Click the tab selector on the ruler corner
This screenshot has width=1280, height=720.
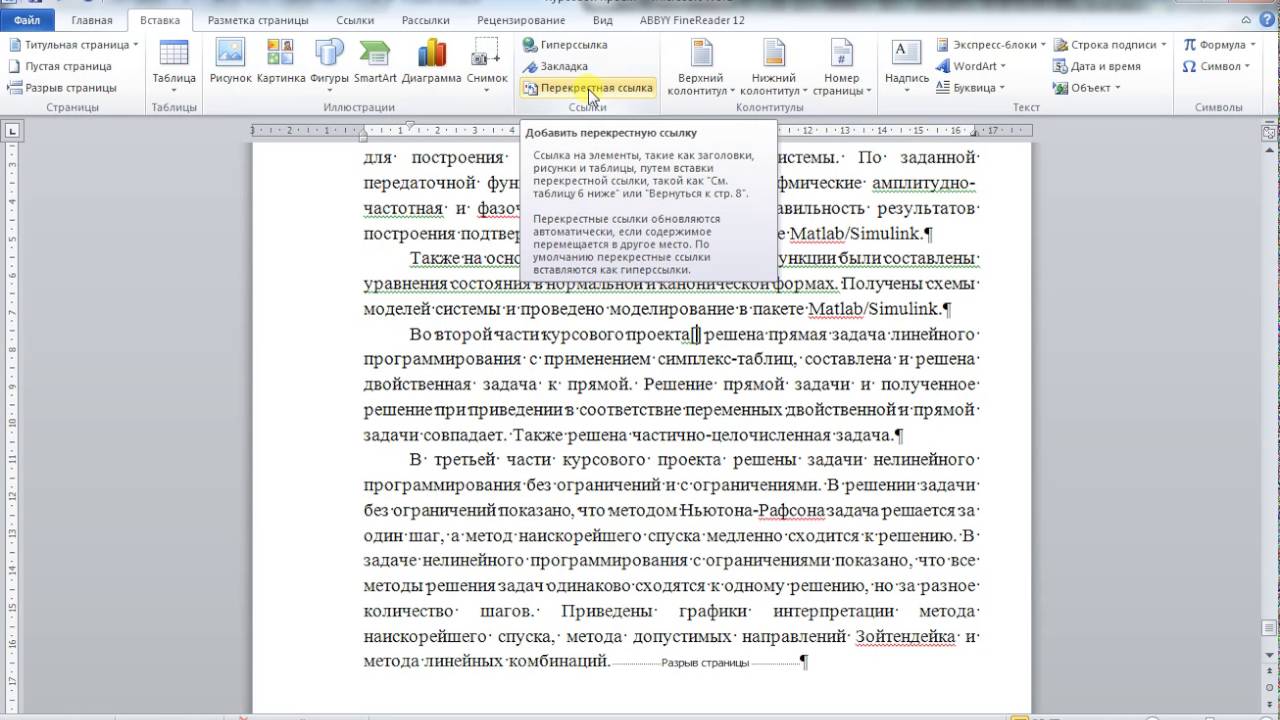click(12, 130)
